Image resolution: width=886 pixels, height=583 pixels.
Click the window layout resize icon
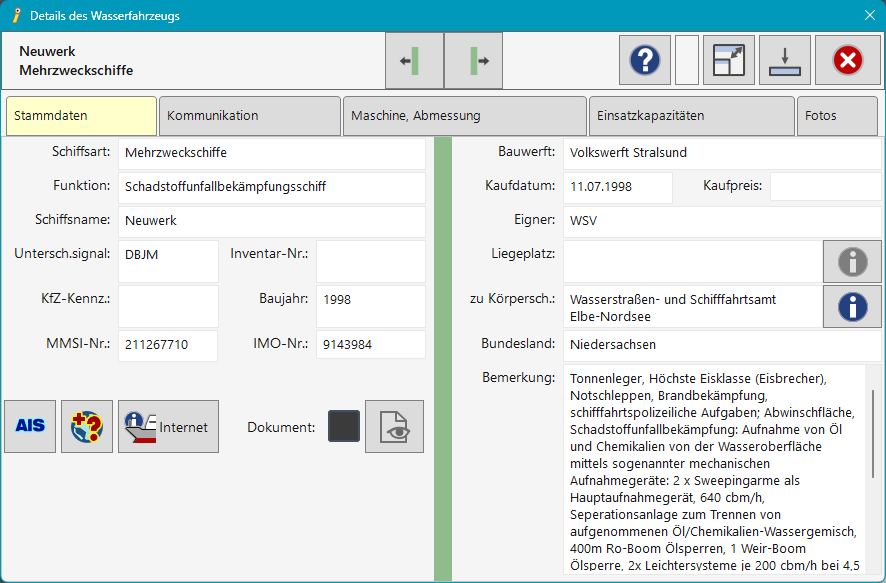[728, 61]
